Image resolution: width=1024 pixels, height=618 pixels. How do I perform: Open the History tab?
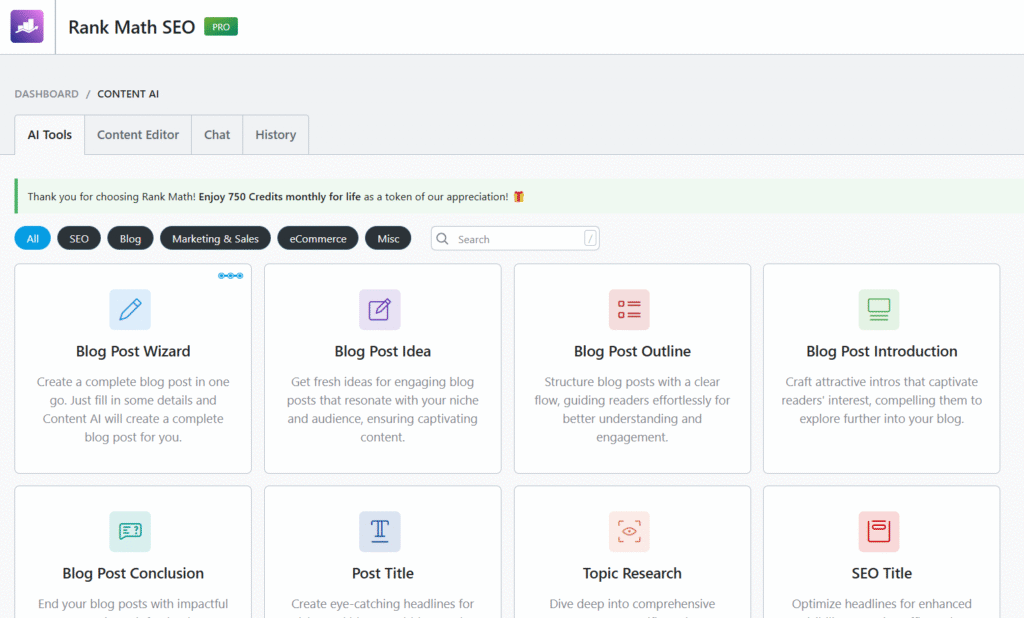pos(276,135)
